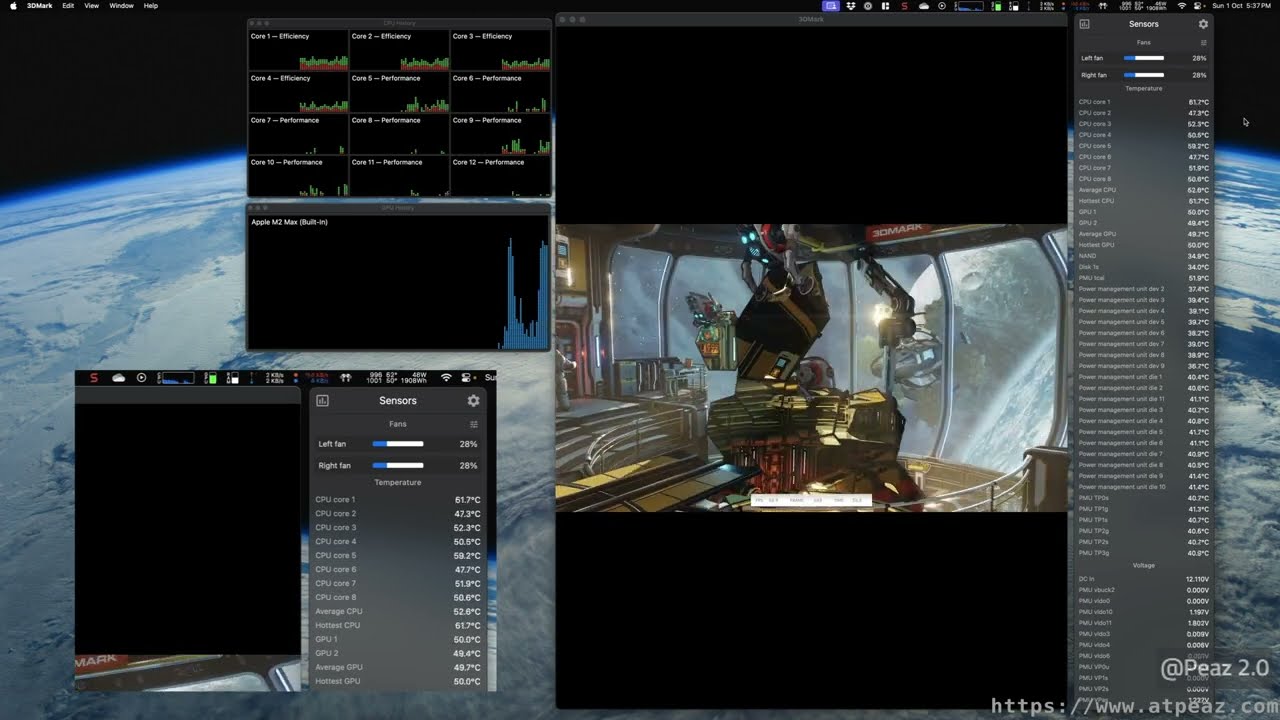Click AirPods icon in magnified inset menu bar

pyautogui.click(x=346, y=378)
